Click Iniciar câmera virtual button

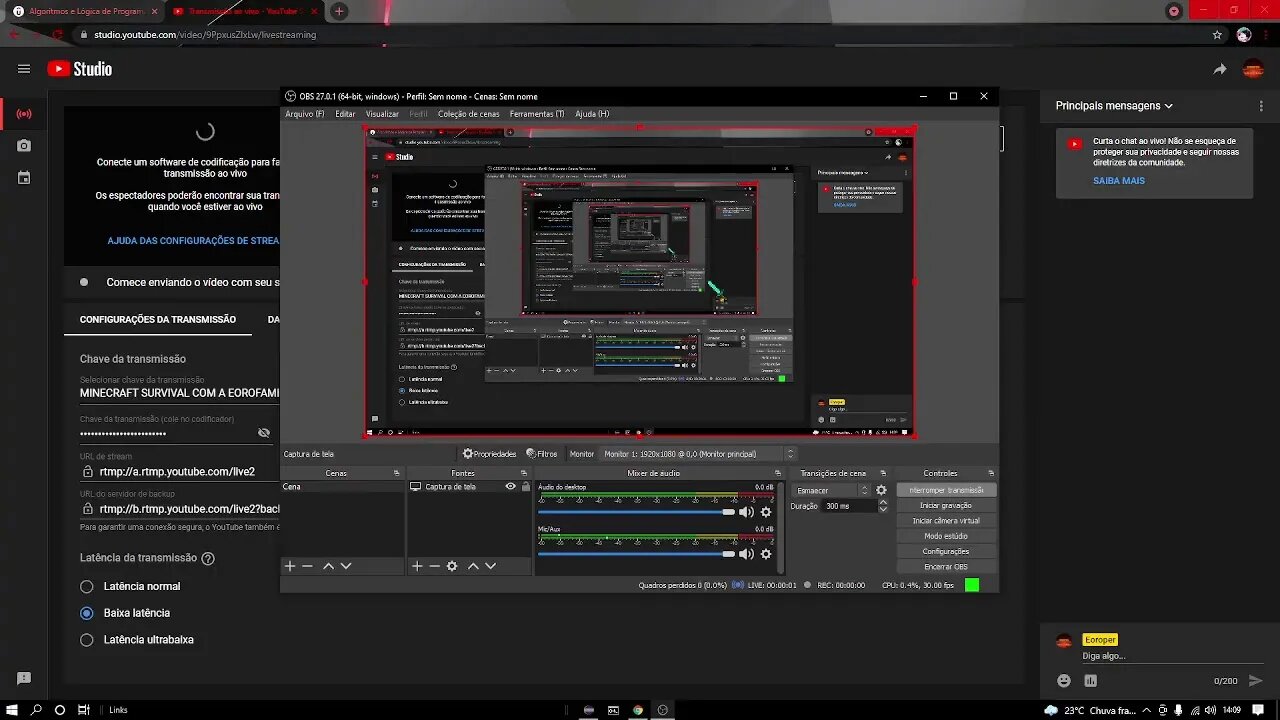click(946, 521)
